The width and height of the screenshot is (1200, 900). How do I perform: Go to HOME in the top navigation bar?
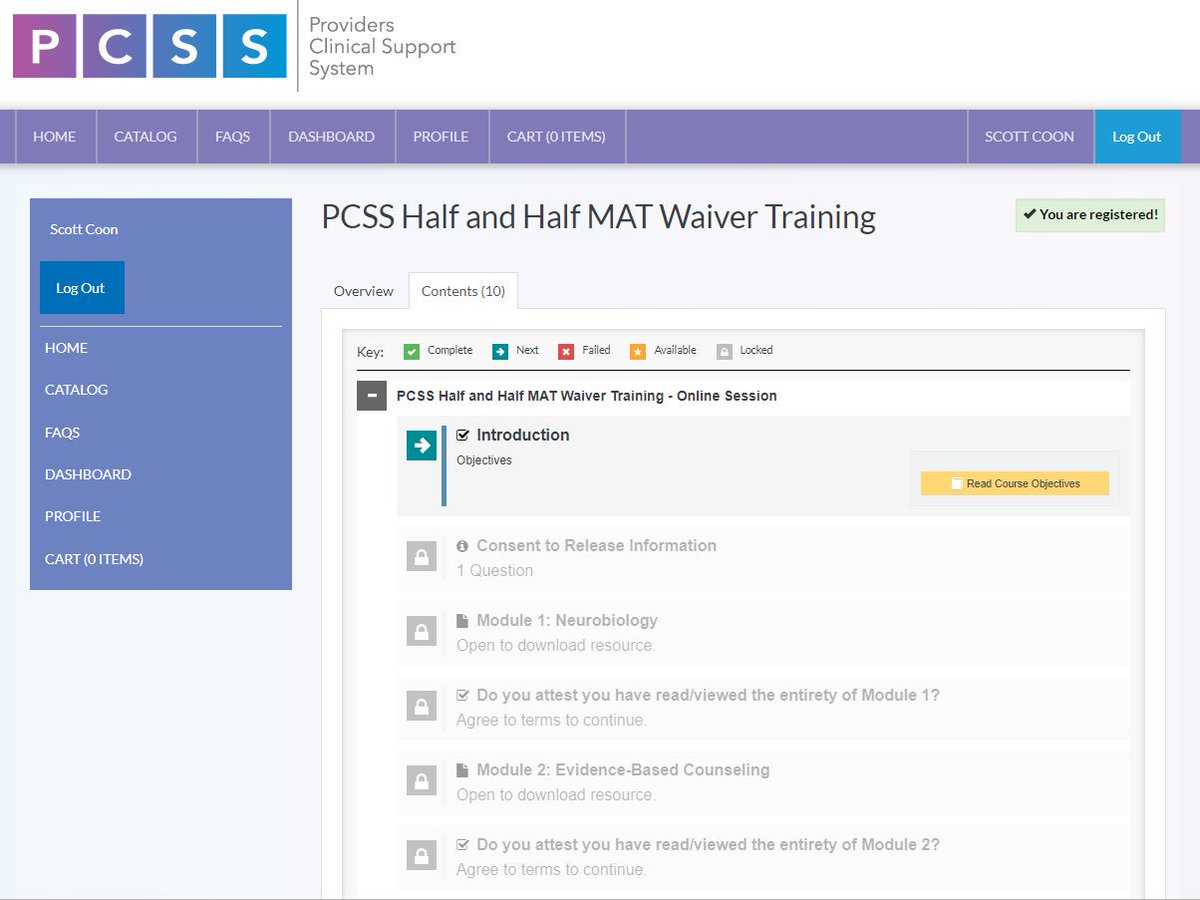point(55,137)
